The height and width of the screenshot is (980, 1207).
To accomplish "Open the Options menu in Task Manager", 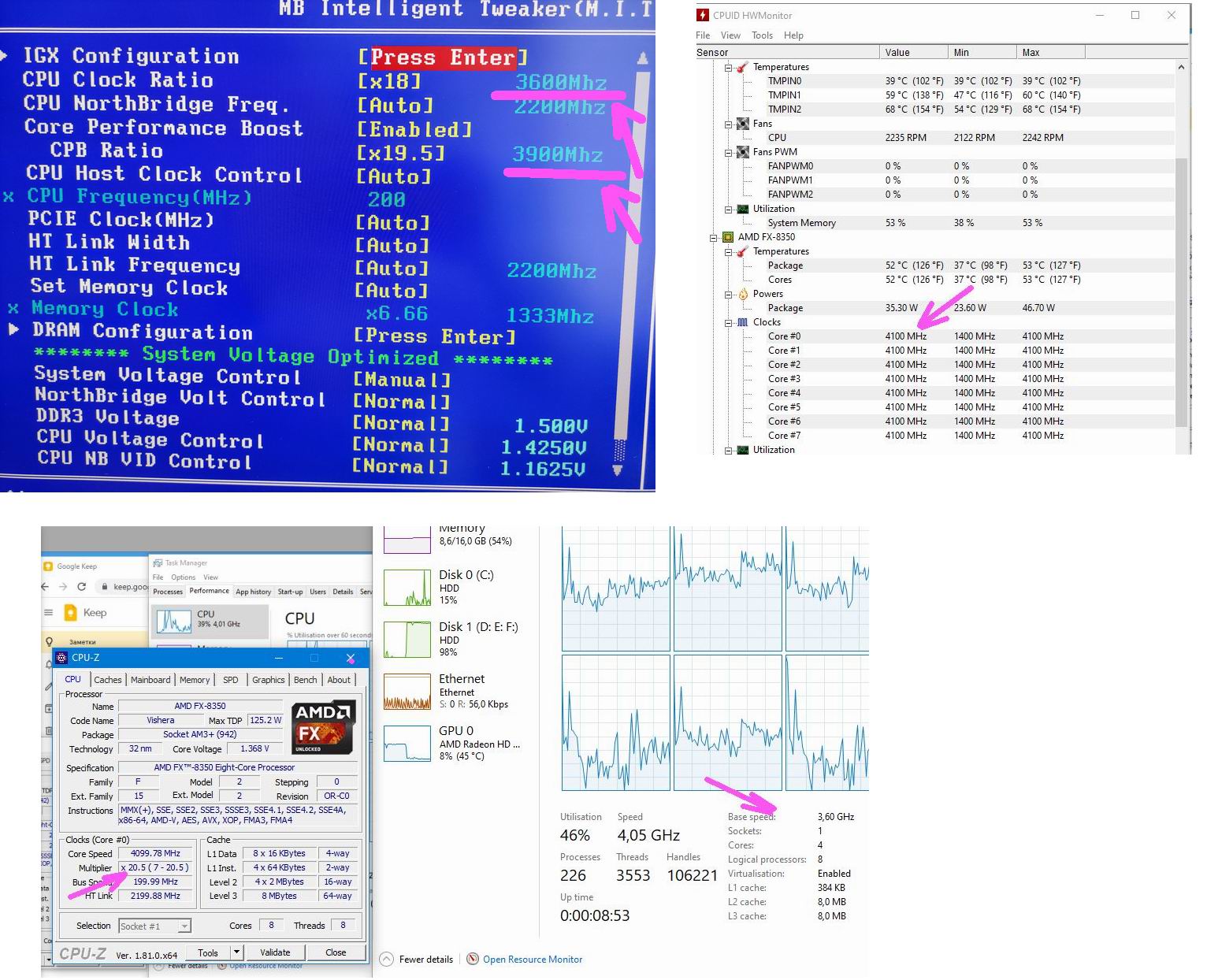I will (183, 577).
